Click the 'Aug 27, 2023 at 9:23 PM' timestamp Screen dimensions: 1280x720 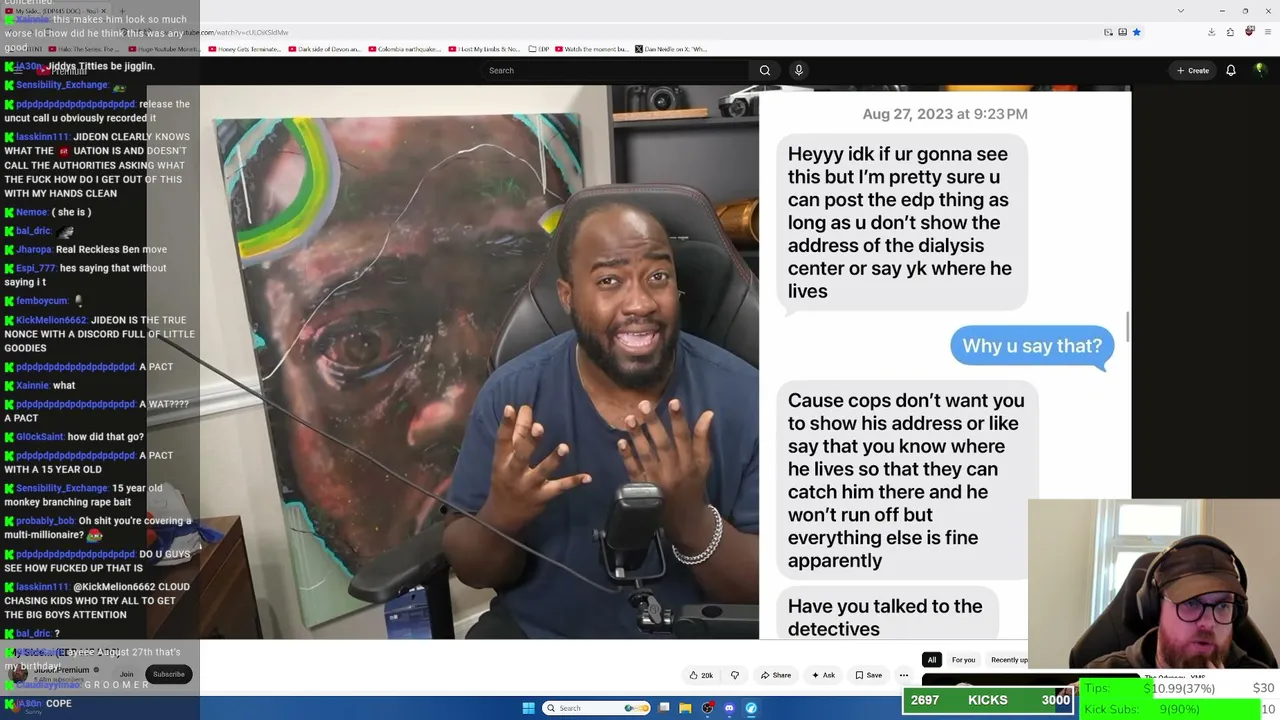coord(945,114)
